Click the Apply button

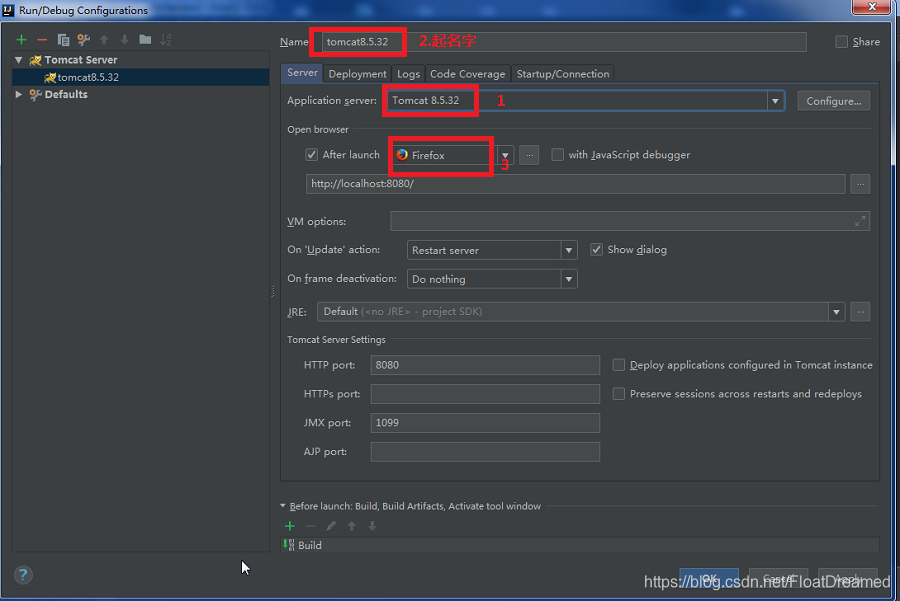pos(848,579)
